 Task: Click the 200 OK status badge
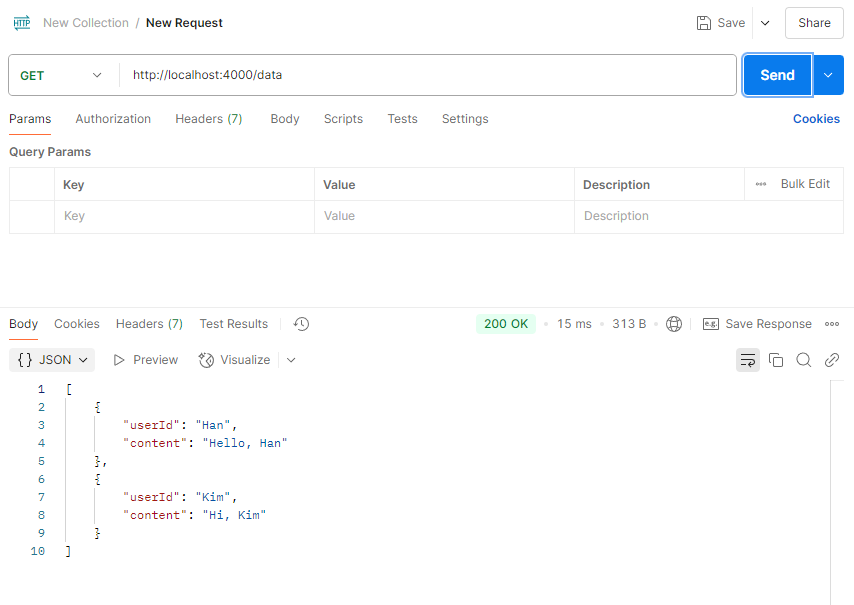point(506,324)
